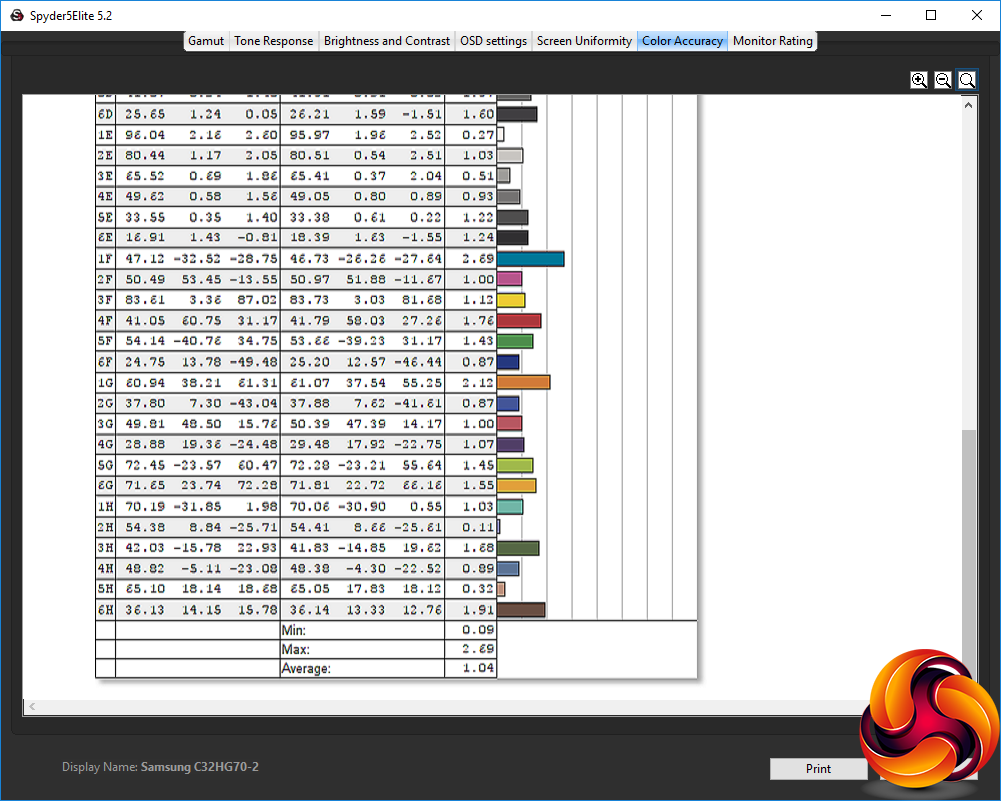1001x801 pixels.
Task: Click the value 0.11 in row 2H
Action: (x=478, y=527)
